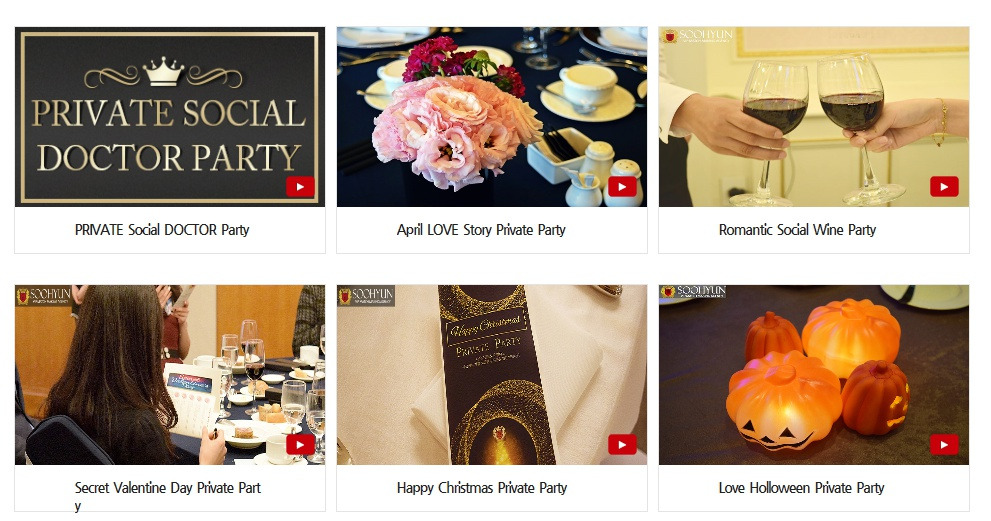
Task: Select the gold crown Doctor Party banner
Action: [x=170, y=117]
